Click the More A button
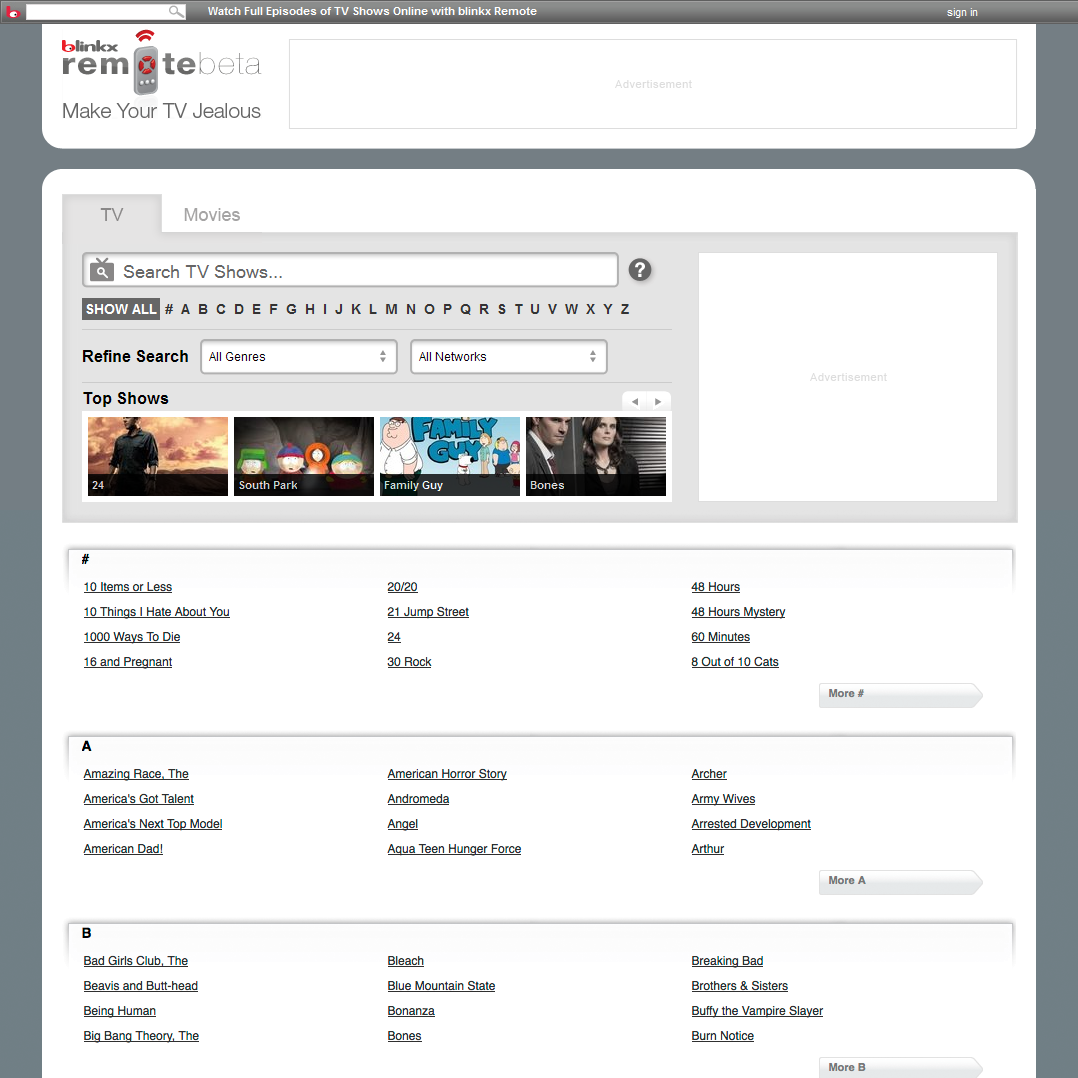1078x1078 pixels. (x=900, y=882)
